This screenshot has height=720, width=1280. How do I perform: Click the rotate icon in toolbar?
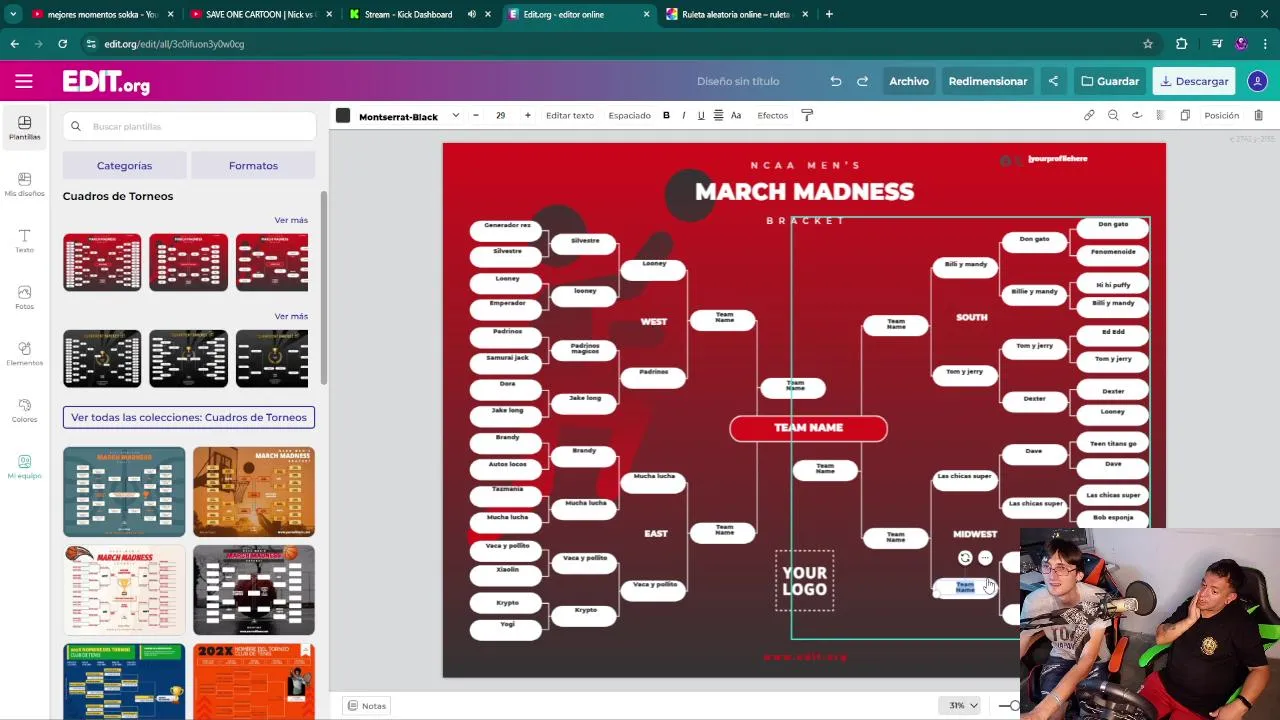click(1137, 115)
